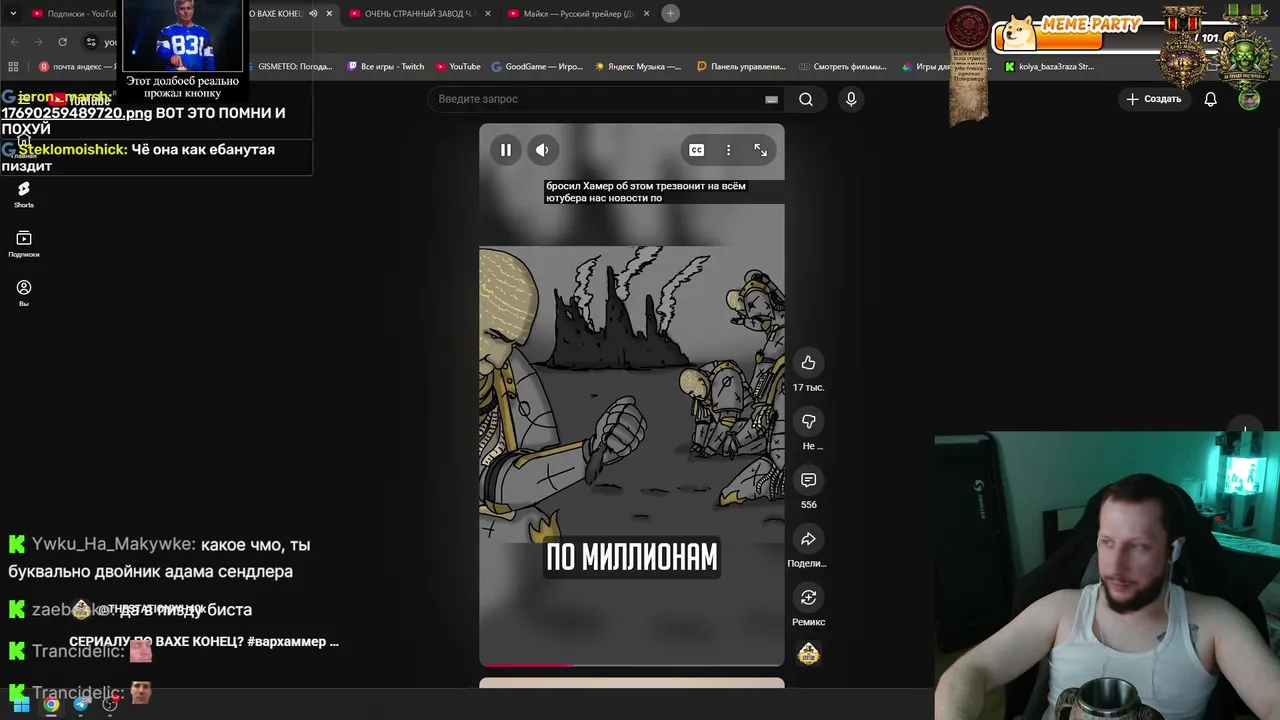The height and width of the screenshot is (720, 1280).
Task: Toggle closed captions with the CC button
Action: tap(696, 150)
